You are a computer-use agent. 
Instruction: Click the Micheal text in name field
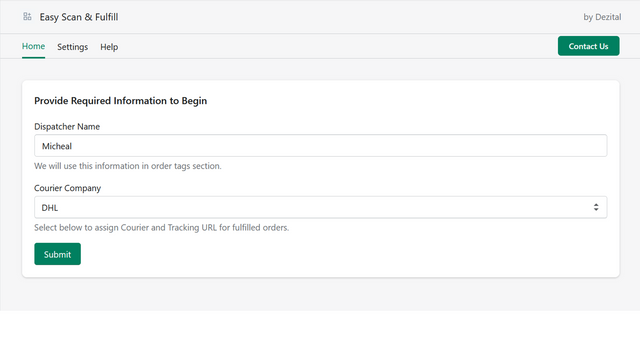click(57, 146)
